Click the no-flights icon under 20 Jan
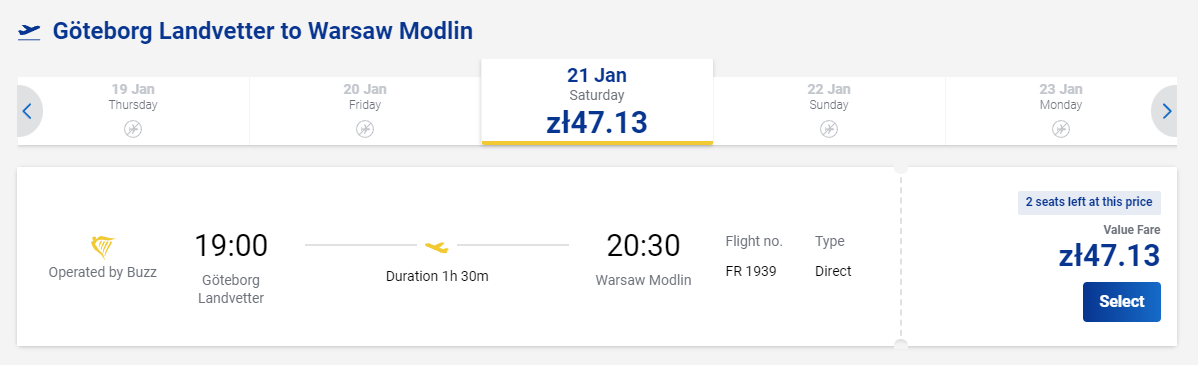Screen dimensions: 1198x365 pyautogui.click(x=365, y=129)
